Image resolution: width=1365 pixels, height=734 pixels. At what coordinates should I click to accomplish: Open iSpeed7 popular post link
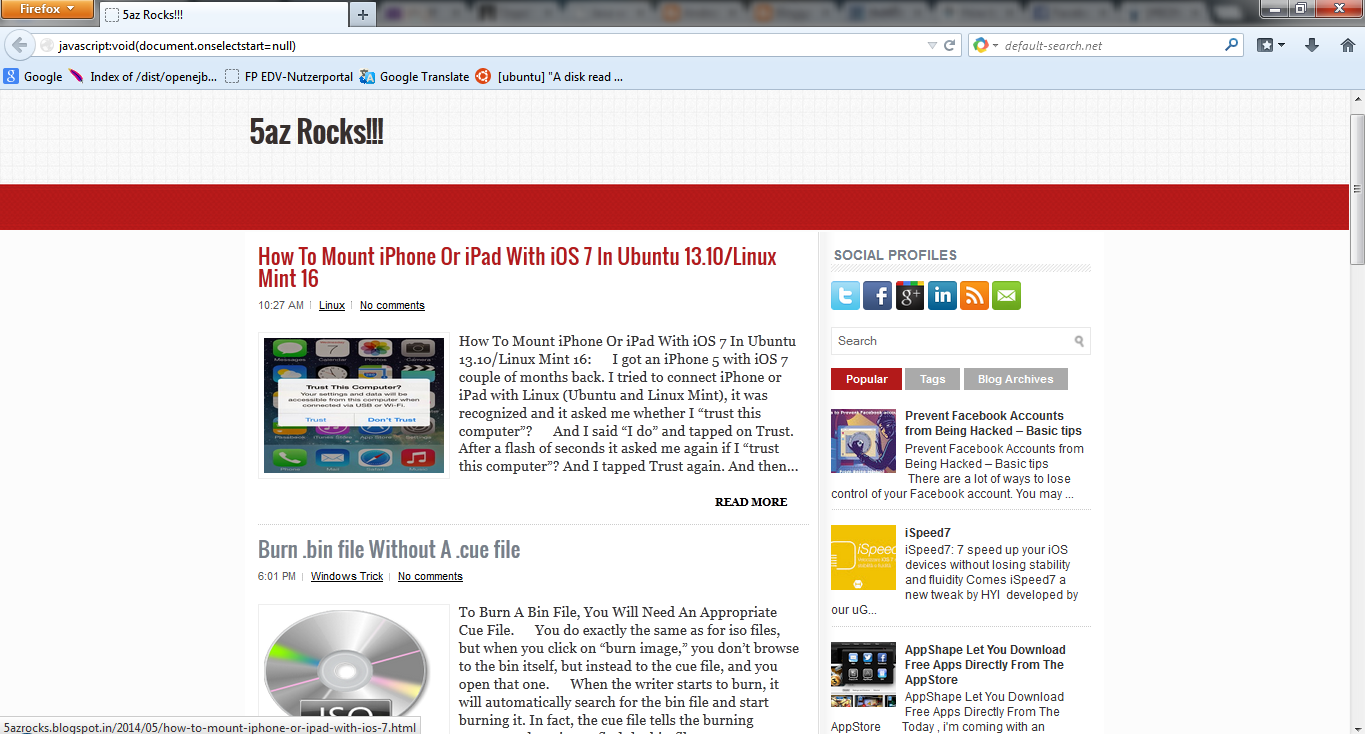[x=928, y=533]
